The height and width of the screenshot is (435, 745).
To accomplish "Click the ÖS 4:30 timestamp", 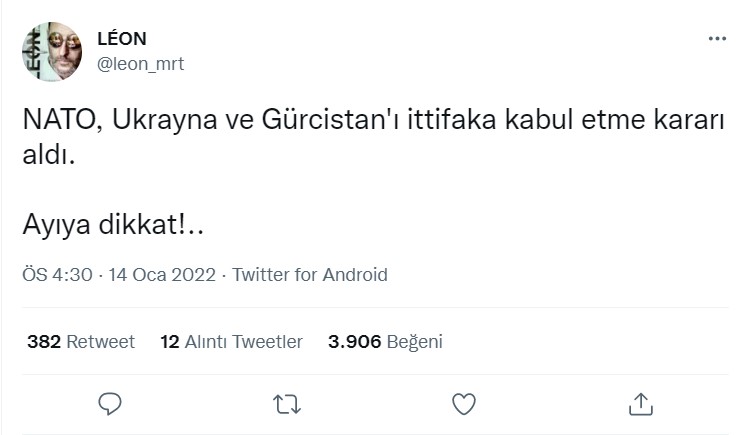I will pos(58,275).
